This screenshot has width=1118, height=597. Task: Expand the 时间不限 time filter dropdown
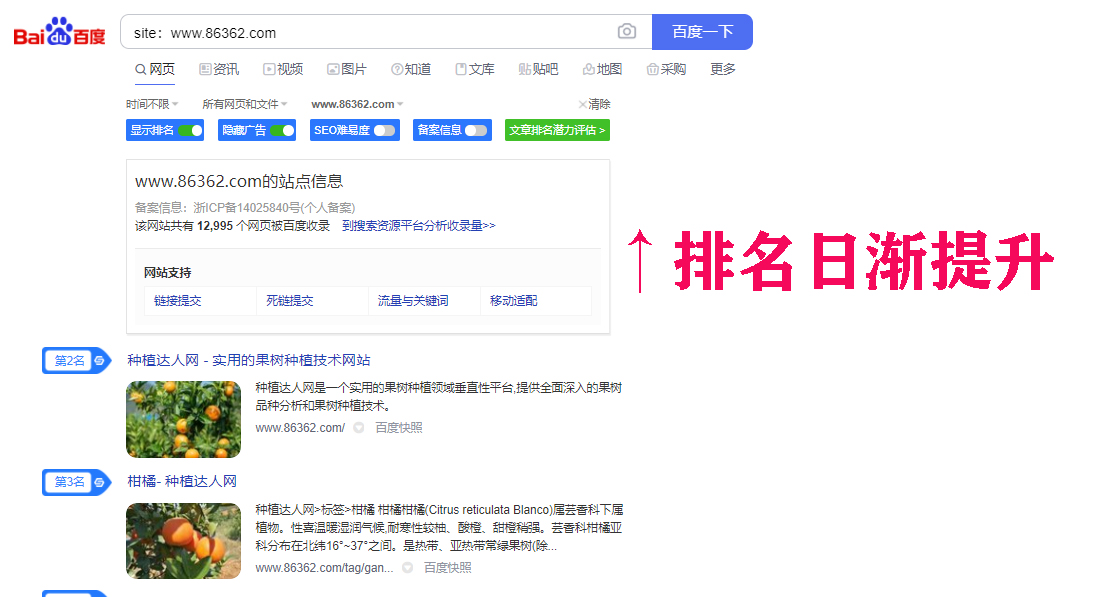pos(152,104)
